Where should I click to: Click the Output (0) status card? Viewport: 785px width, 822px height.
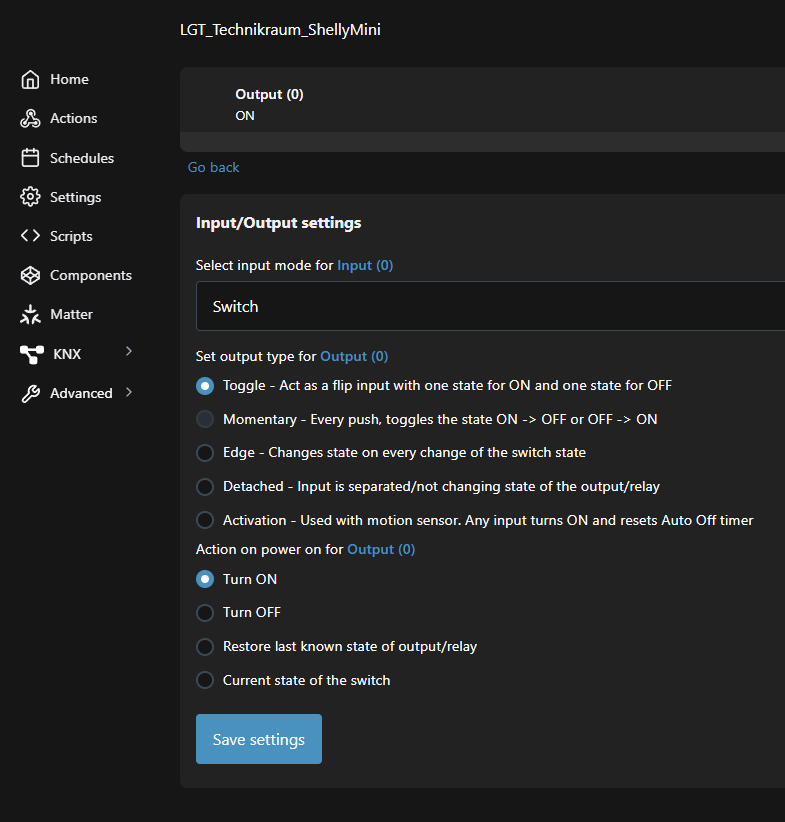[x=480, y=105]
